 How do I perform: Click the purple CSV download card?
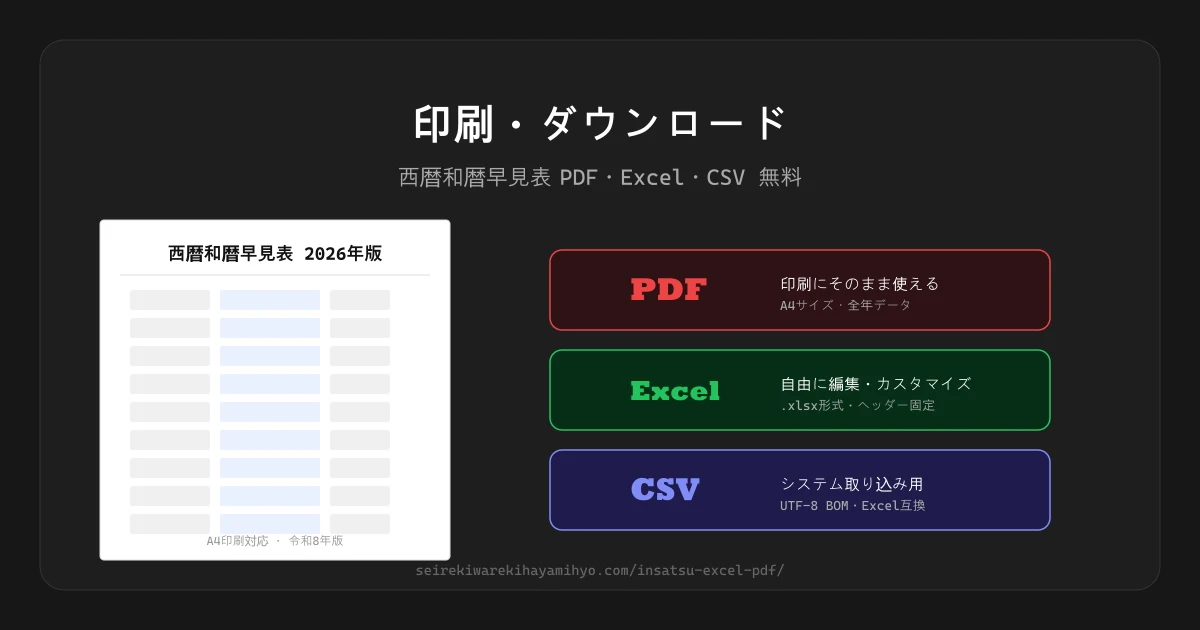[x=800, y=490]
